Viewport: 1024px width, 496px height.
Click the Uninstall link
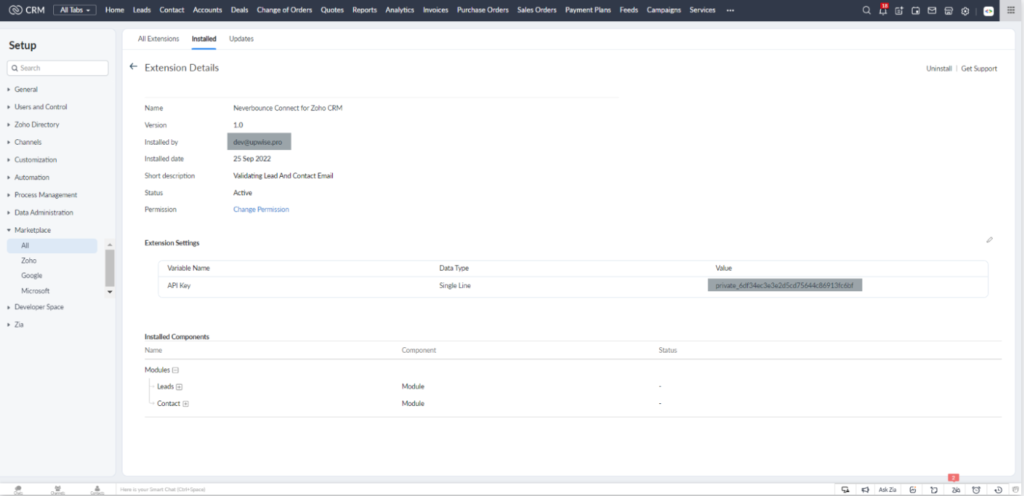click(939, 69)
